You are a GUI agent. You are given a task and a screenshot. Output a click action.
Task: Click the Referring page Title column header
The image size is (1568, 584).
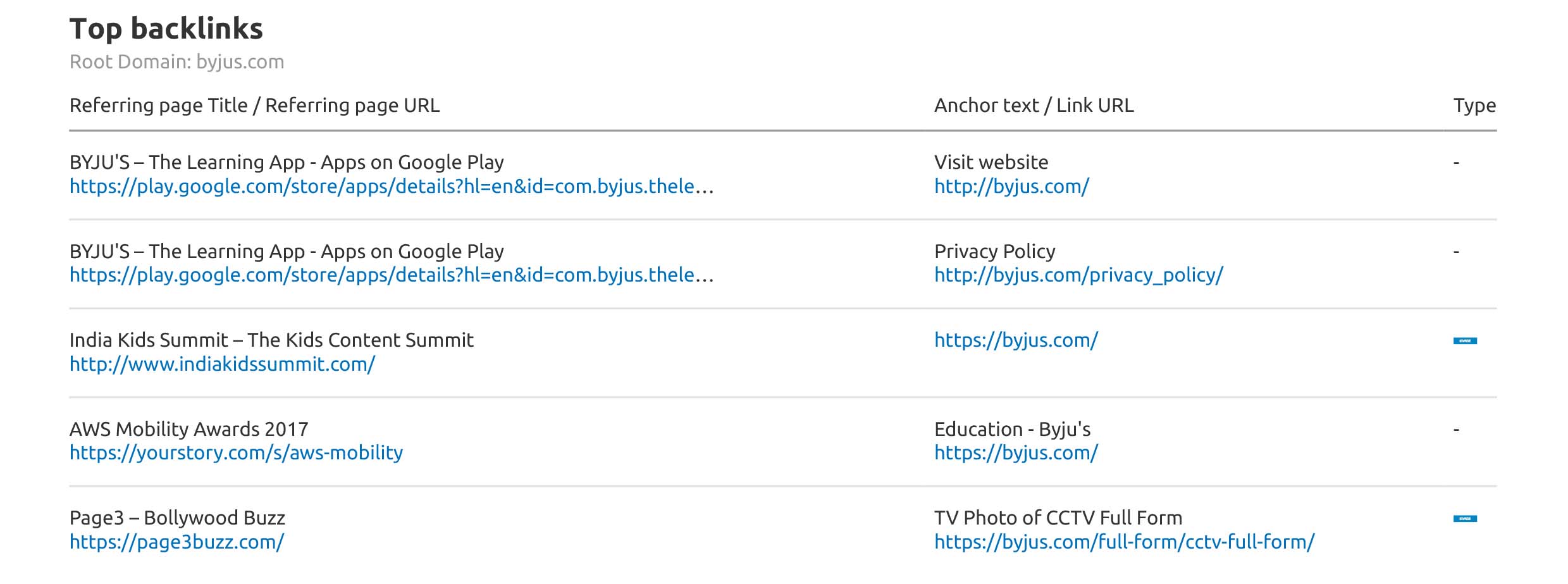click(x=254, y=105)
